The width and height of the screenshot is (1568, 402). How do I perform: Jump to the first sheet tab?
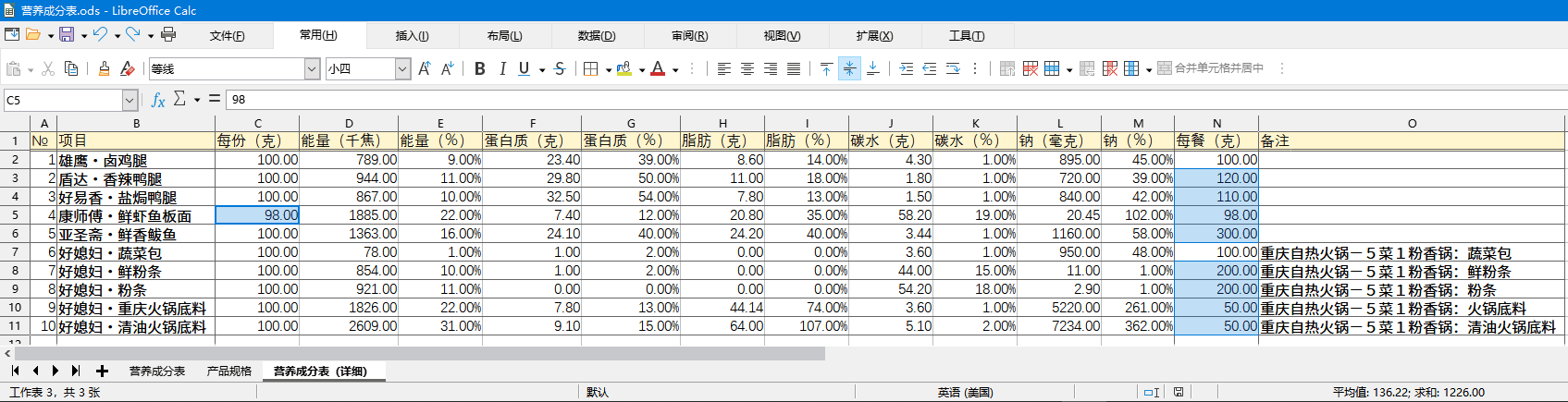point(16,371)
